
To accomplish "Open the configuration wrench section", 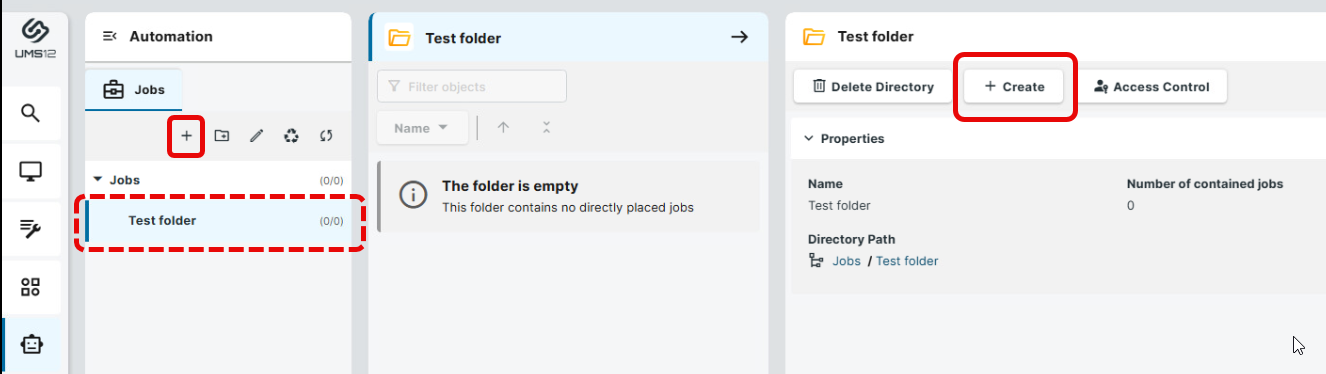I will [x=31, y=229].
